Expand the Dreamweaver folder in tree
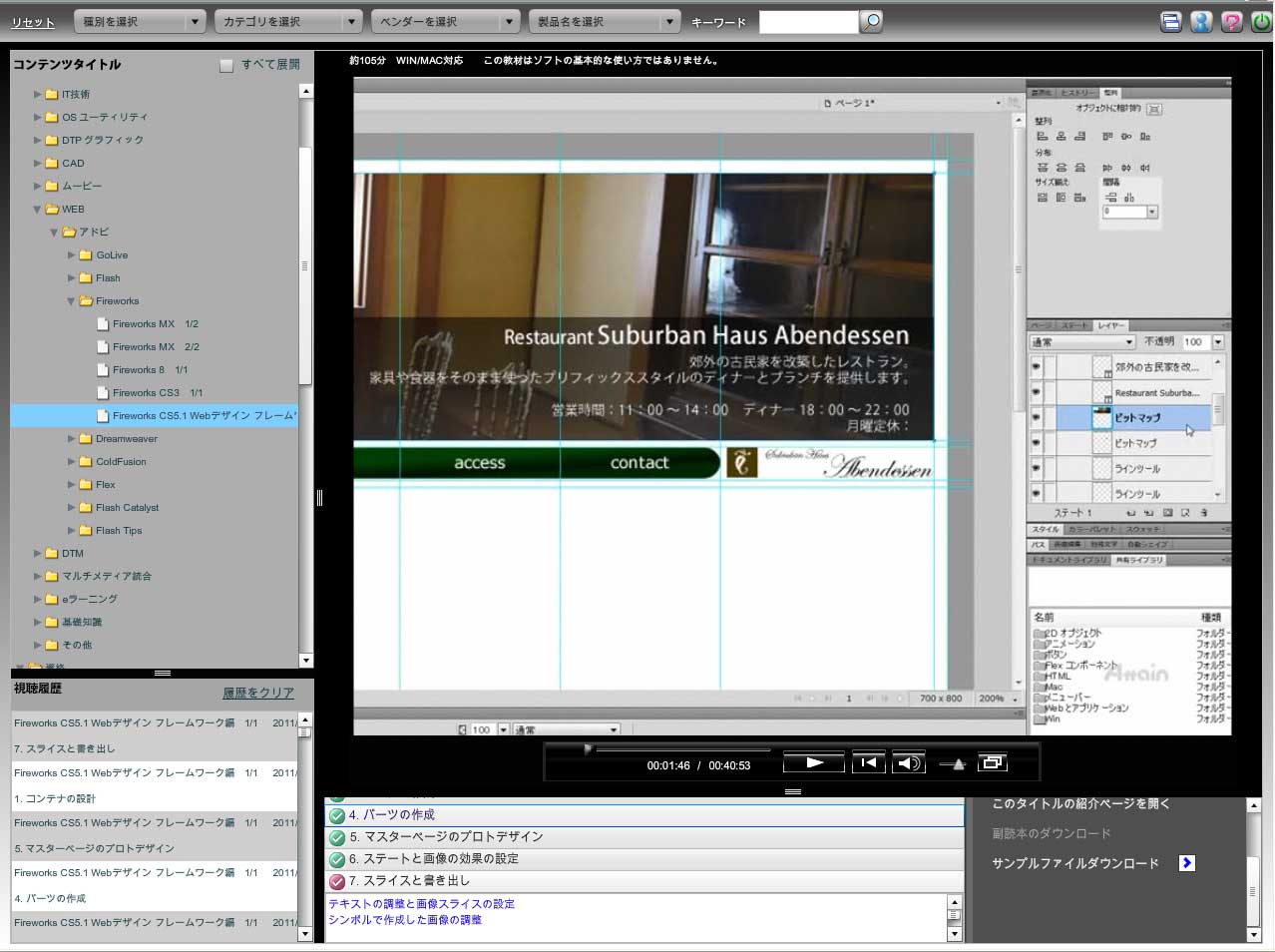The image size is (1275, 952). coord(72,439)
